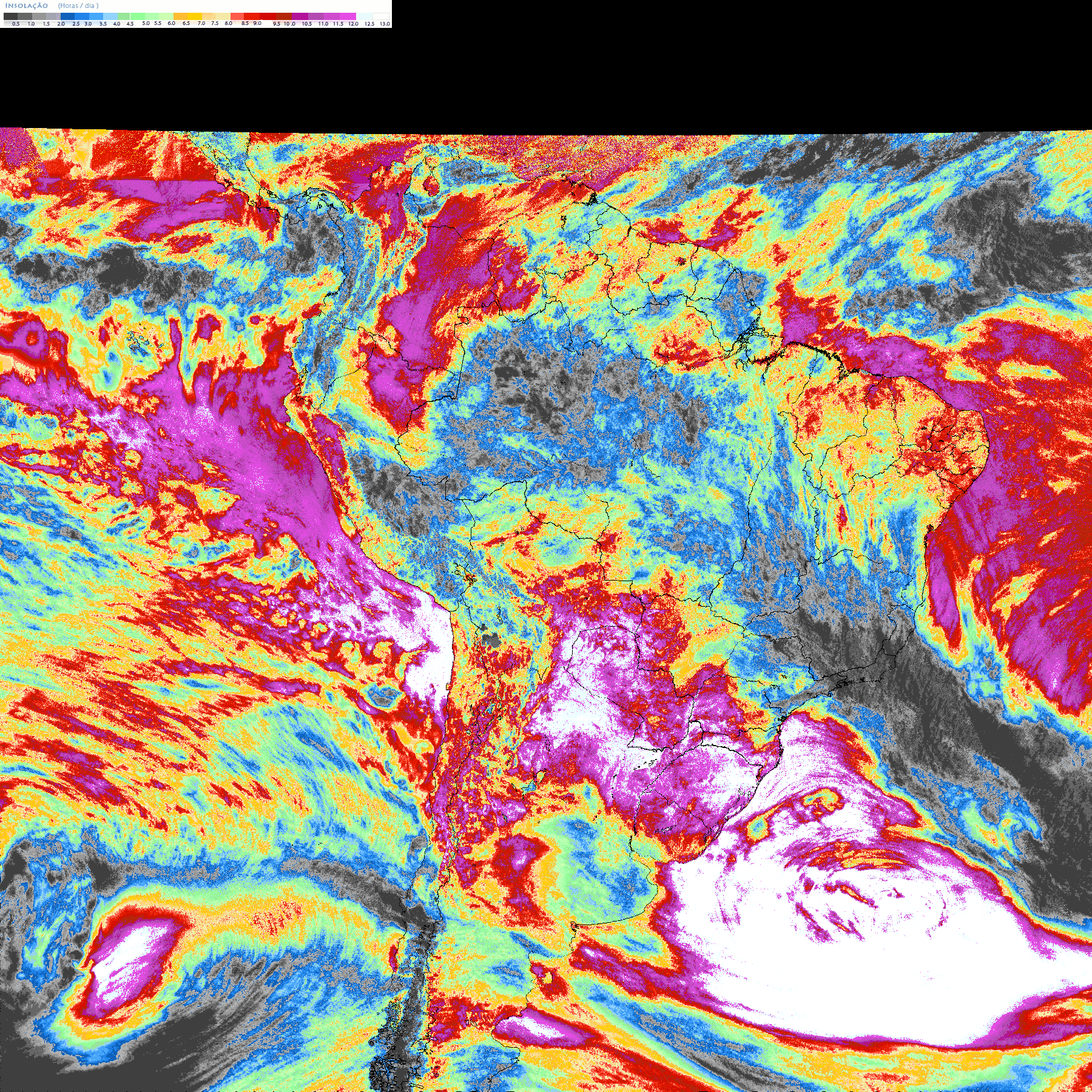This screenshot has width=1092, height=1092.
Task: Select the salmon-pink legend swatch
Action: 237,16
